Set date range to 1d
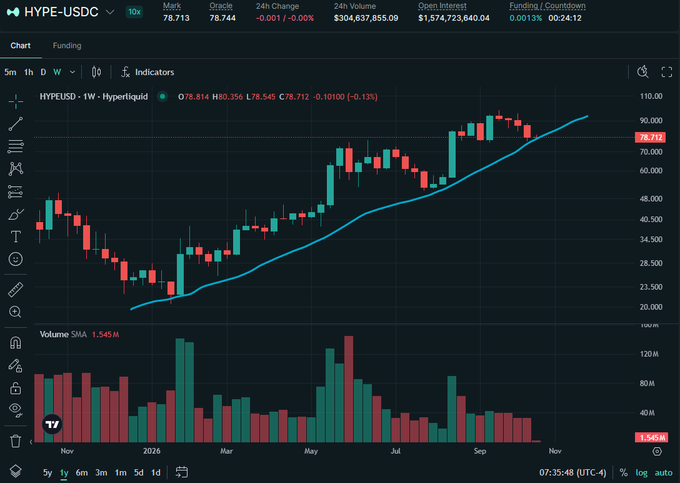Image resolution: width=680 pixels, height=483 pixels. click(156, 473)
